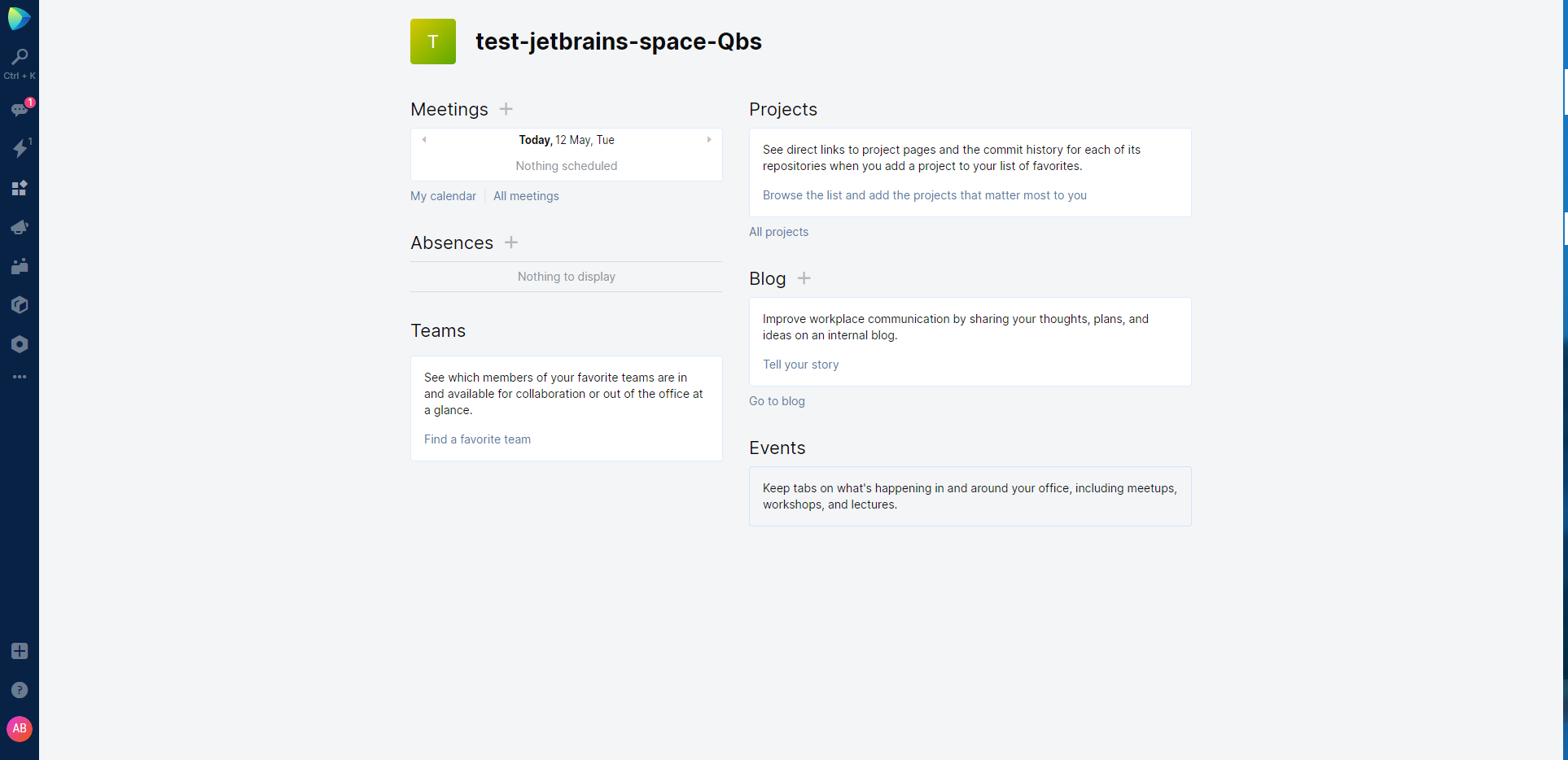
Task: Go to next day in Meetings
Action: (709, 140)
